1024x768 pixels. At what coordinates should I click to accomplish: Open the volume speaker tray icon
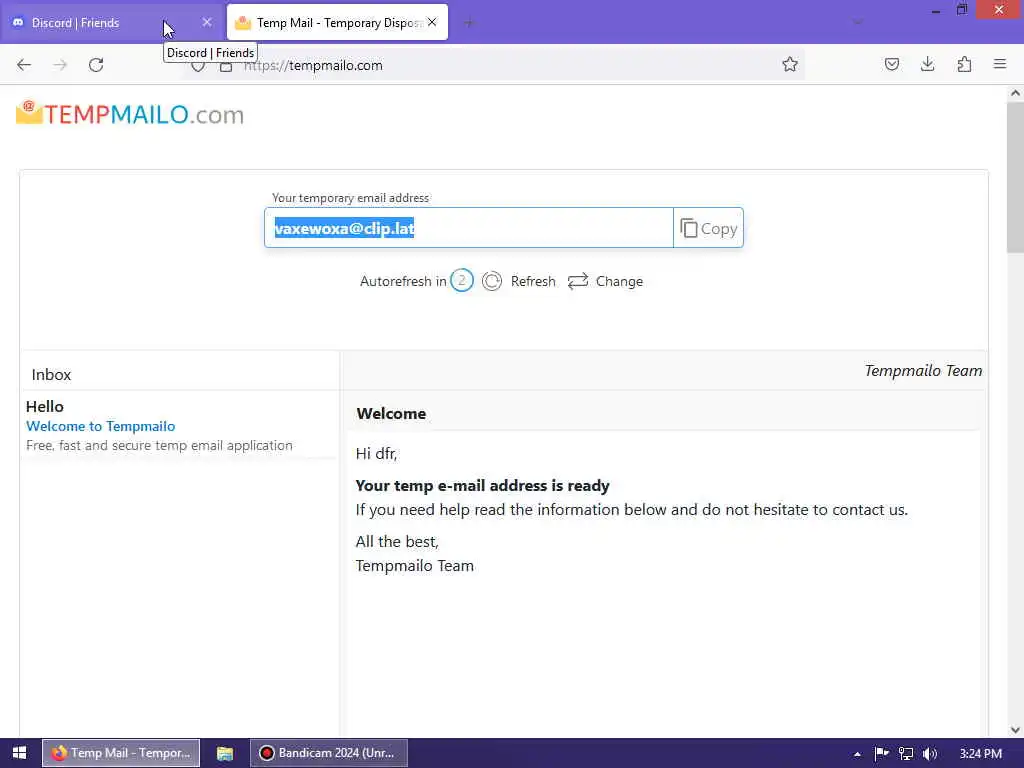click(x=930, y=754)
